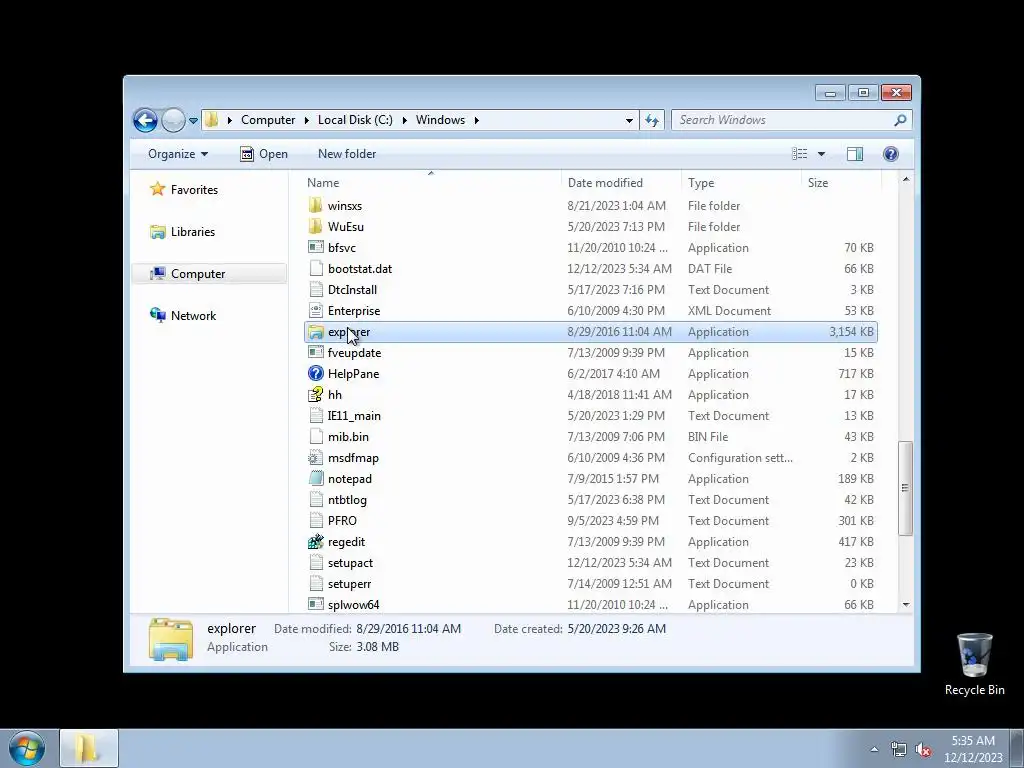Select the fveupdate application icon

(315, 353)
